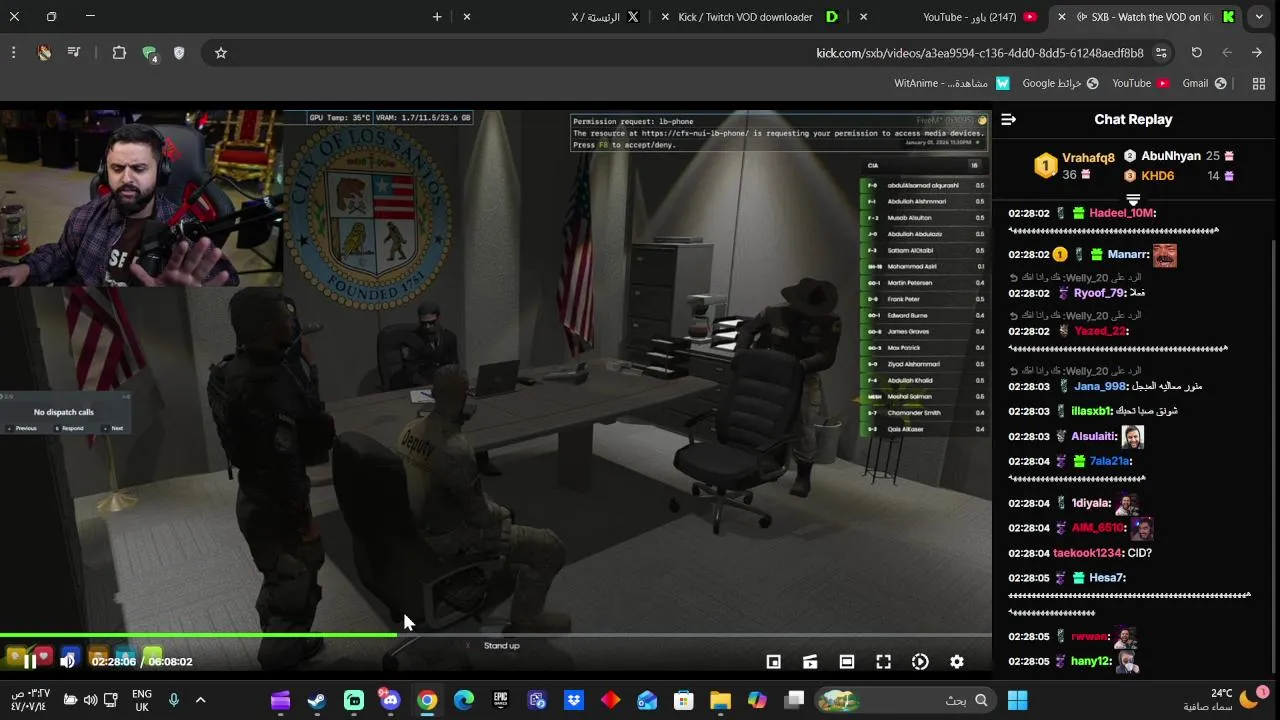The image size is (1280, 720).
Task: Open YouTube bookmark in bookmarks bar
Action: (x=1141, y=84)
